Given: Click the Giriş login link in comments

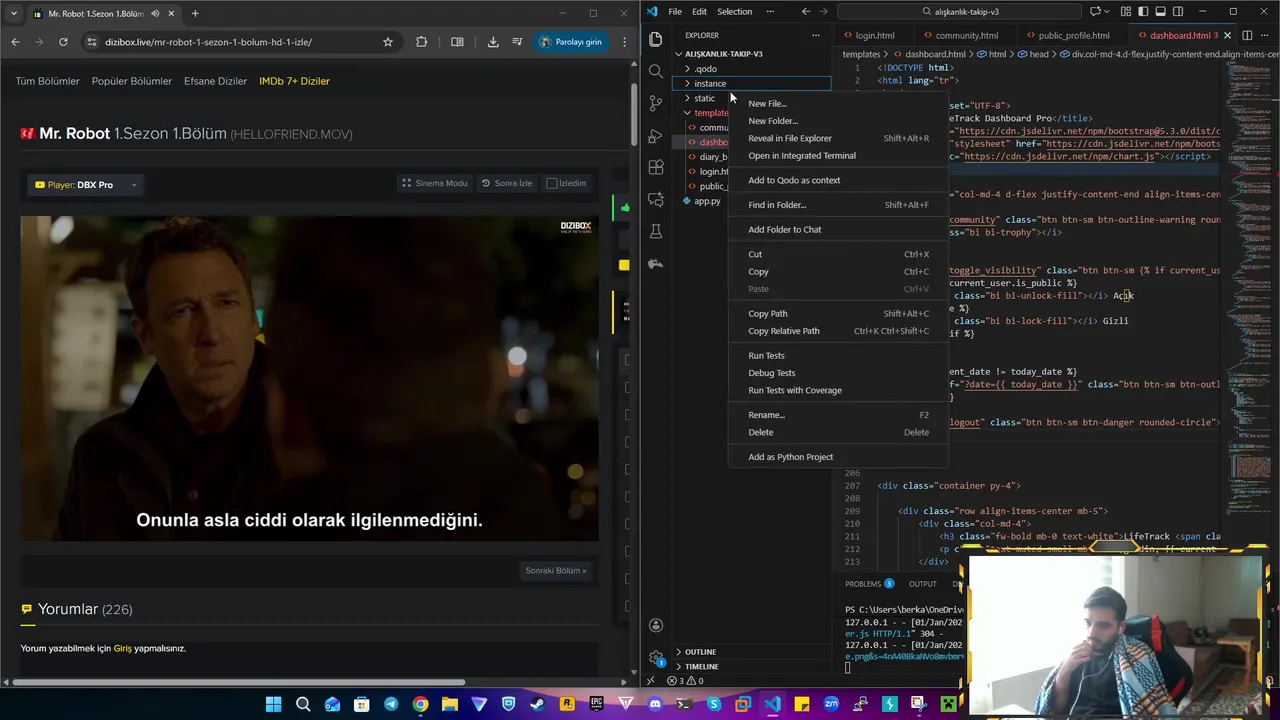Looking at the screenshot, I should pos(122,648).
